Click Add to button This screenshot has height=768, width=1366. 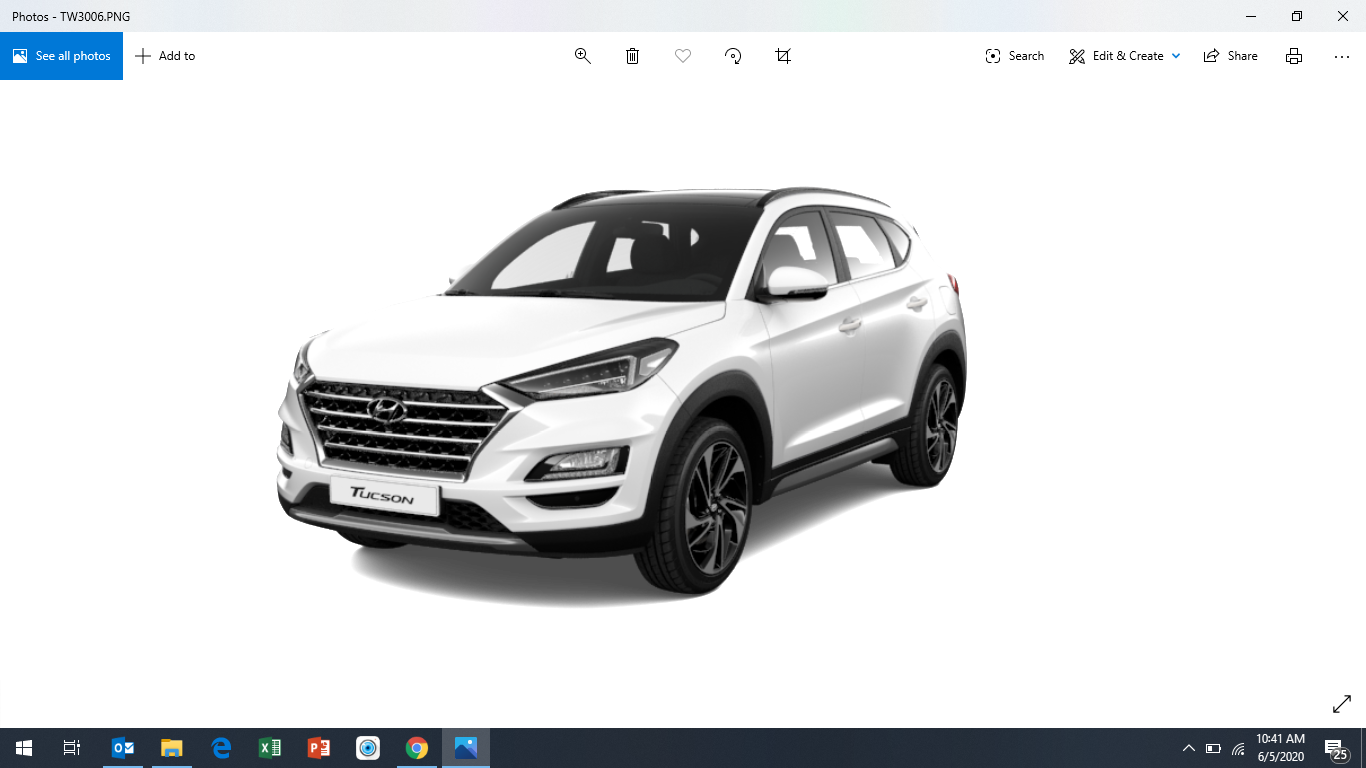pos(165,56)
